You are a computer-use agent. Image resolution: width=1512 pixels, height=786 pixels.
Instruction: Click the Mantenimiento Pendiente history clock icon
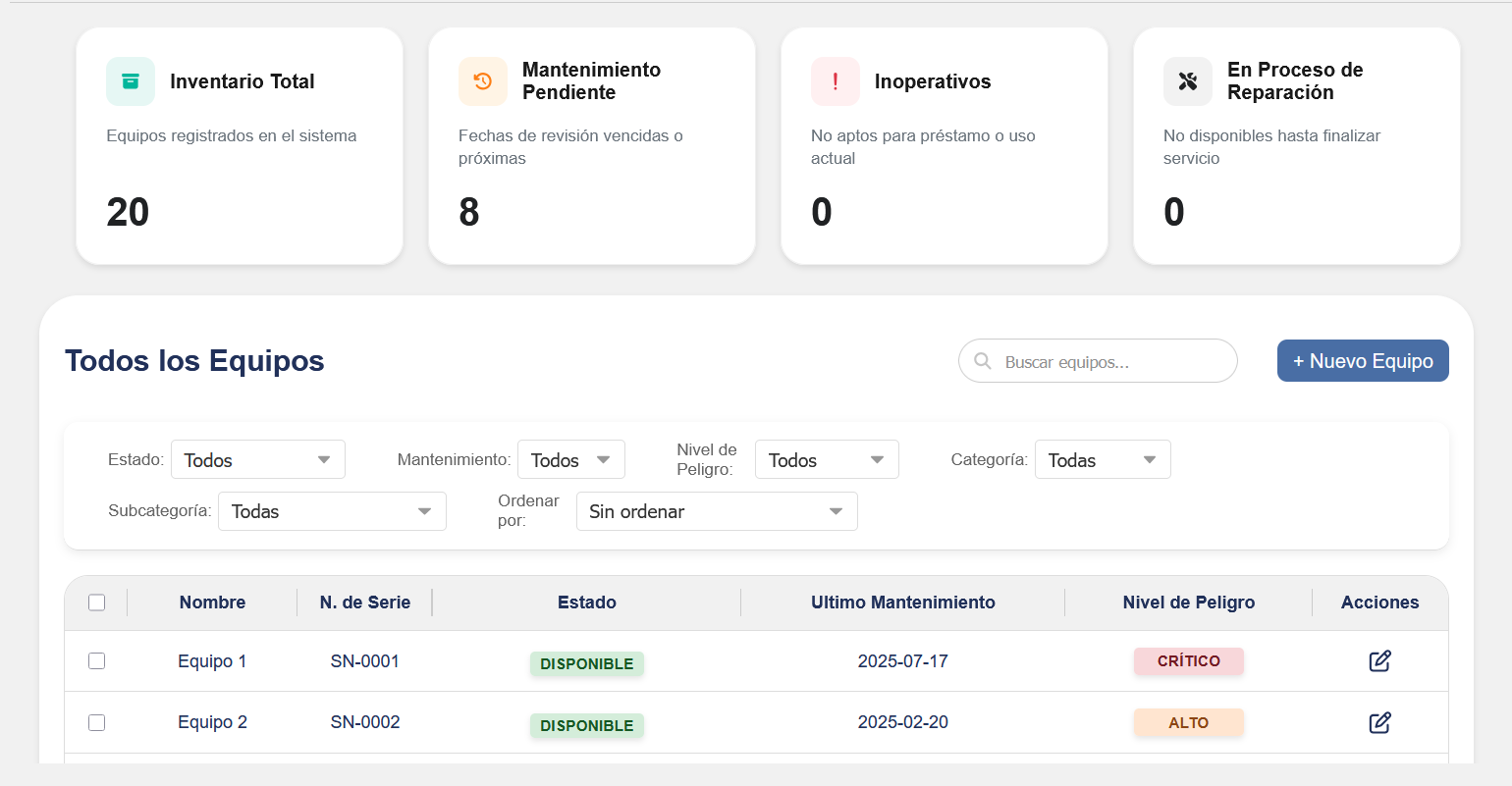click(482, 81)
